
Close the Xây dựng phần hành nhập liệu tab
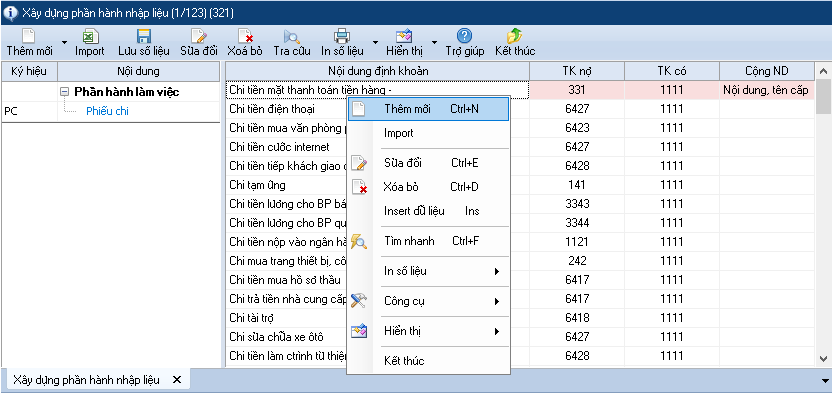[177, 380]
